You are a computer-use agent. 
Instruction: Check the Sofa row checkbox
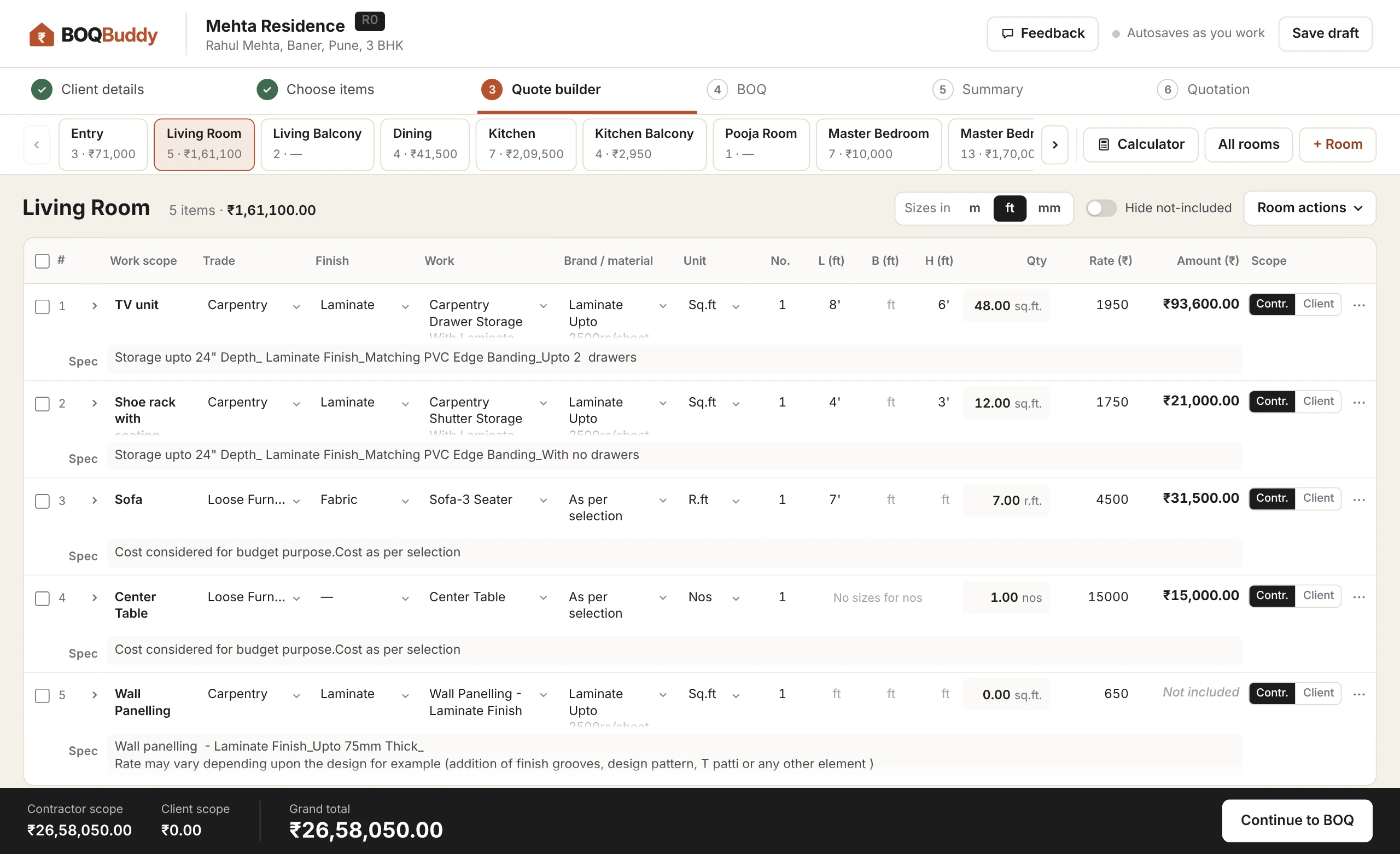pyautogui.click(x=42, y=501)
